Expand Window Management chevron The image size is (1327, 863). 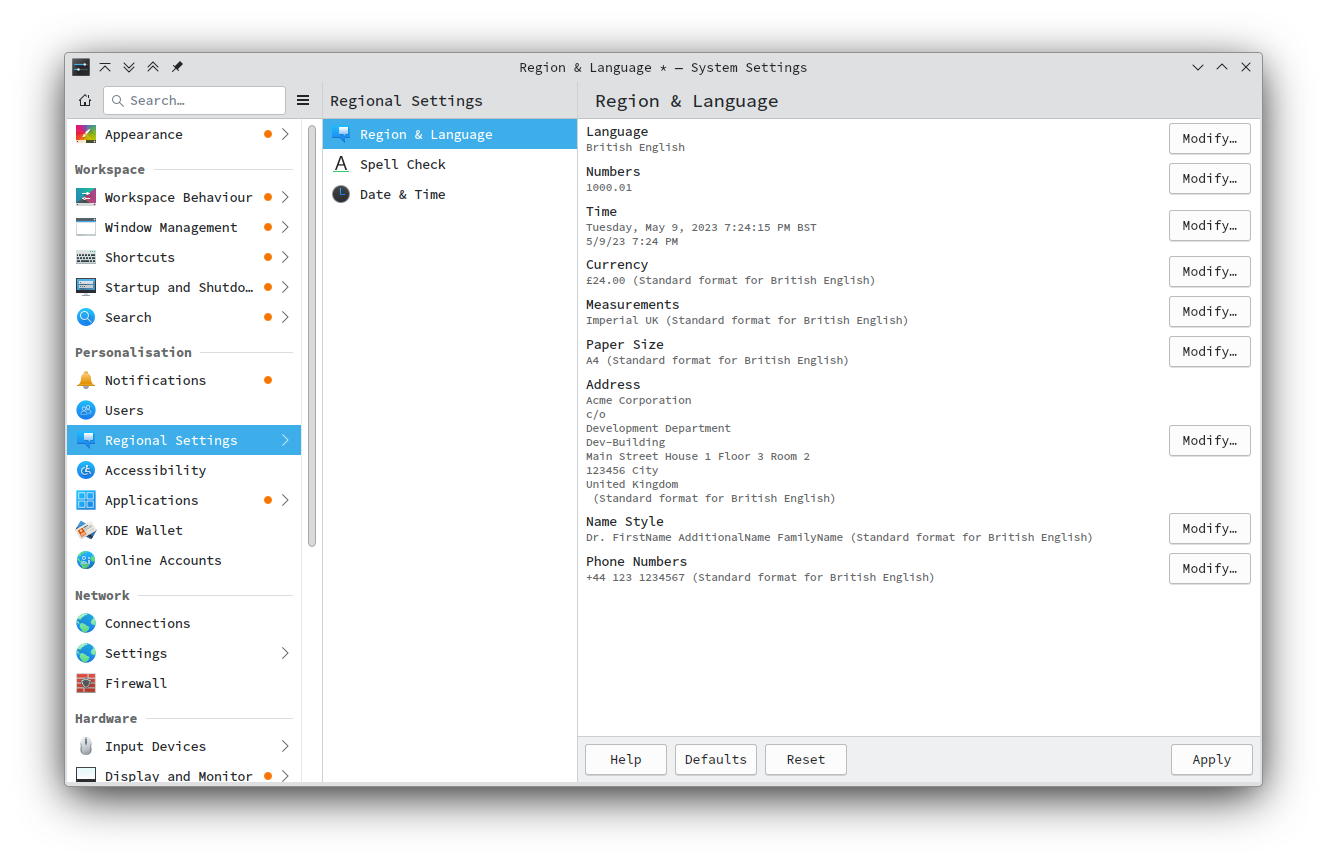285,227
